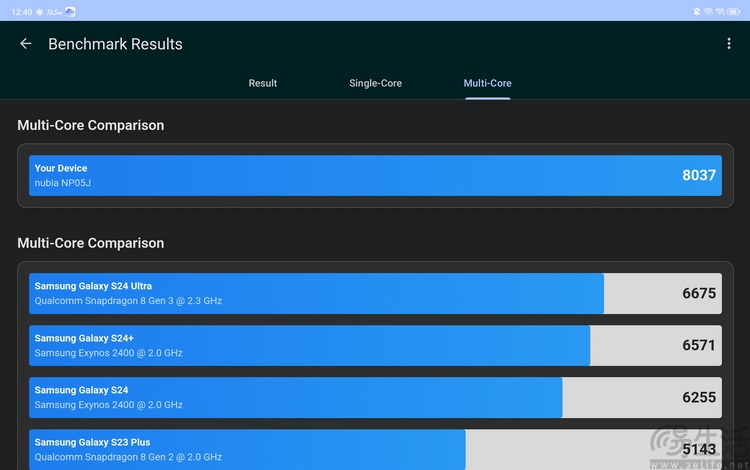Select the Samsung Galaxy S24+ row
The image size is (750, 470).
[375, 346]
